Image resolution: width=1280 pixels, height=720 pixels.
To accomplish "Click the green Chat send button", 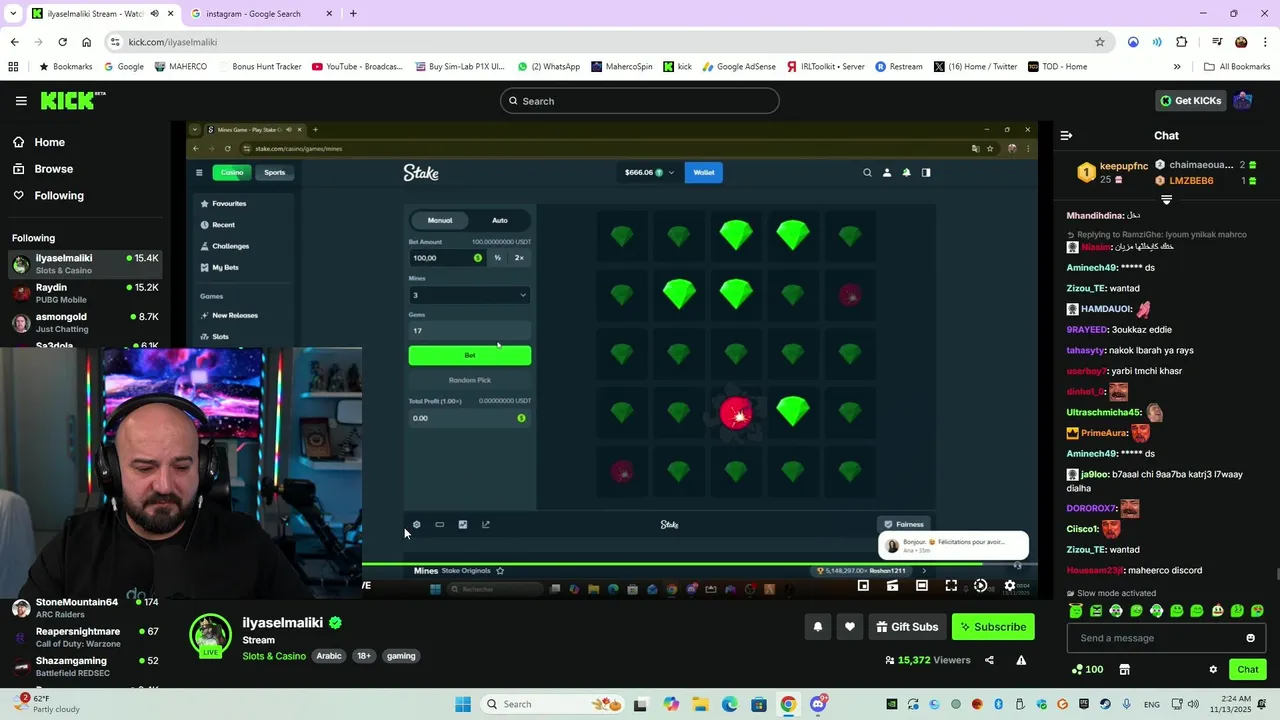I will click(1248, 670).
